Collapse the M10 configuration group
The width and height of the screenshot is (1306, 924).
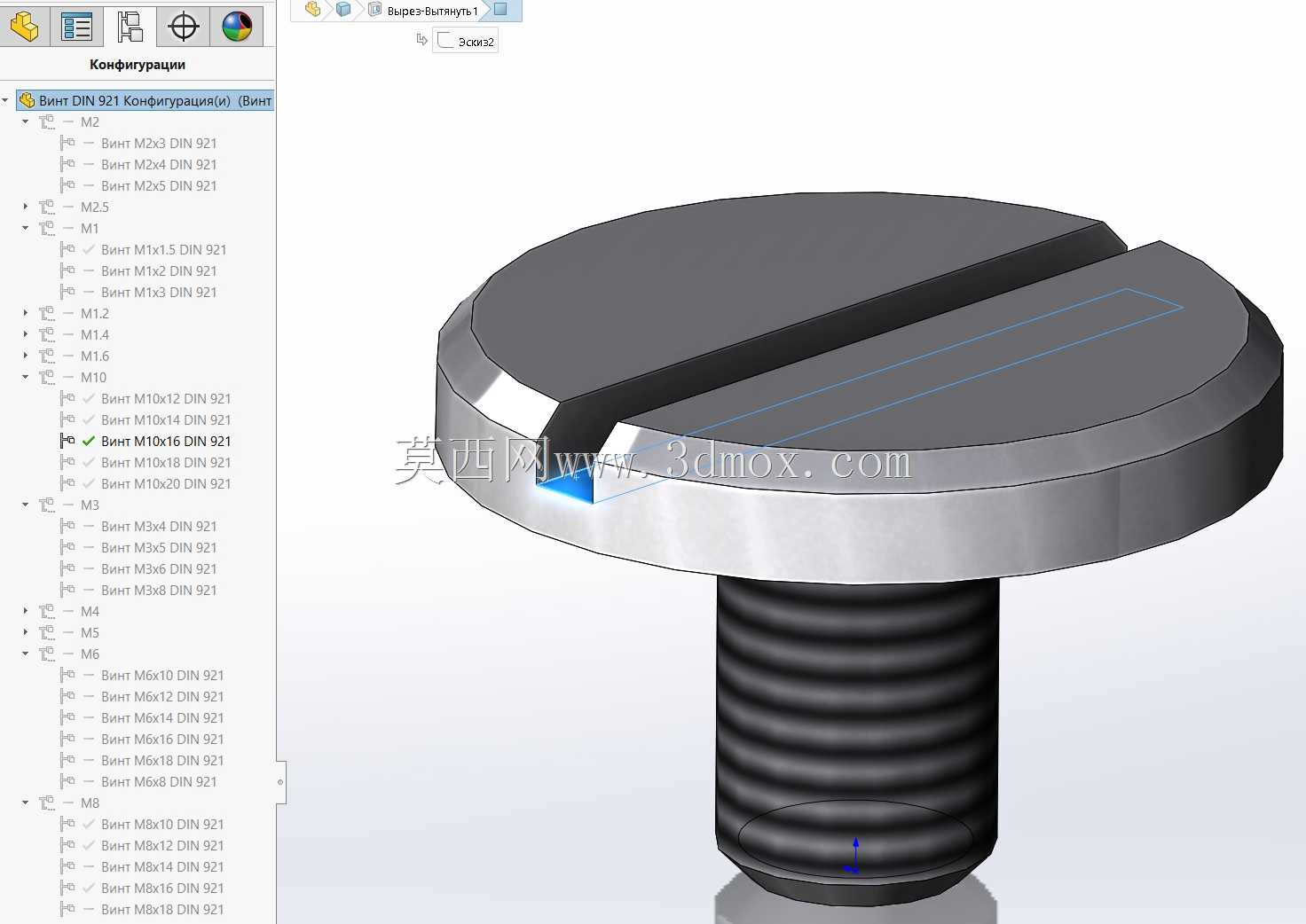tap(26, 377)
